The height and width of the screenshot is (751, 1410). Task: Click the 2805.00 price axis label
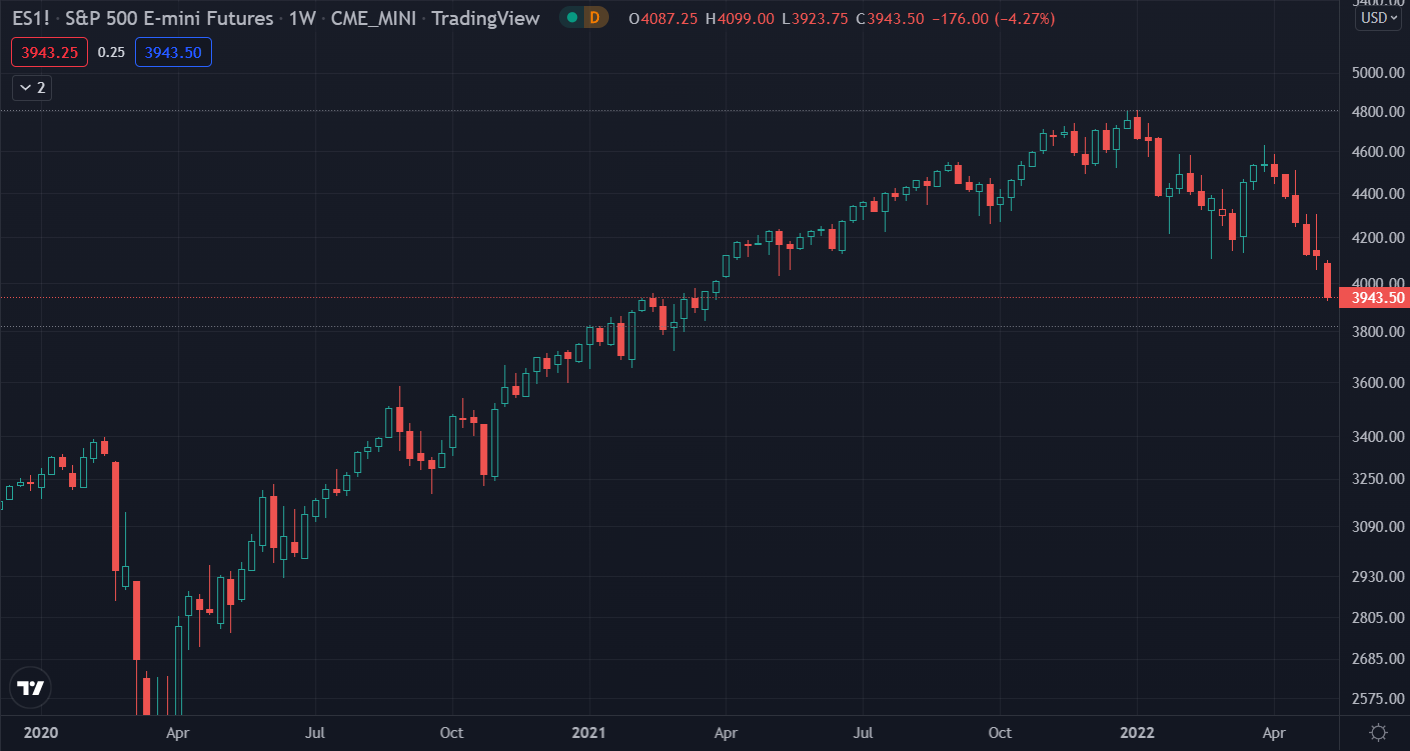pos(1379,617)
